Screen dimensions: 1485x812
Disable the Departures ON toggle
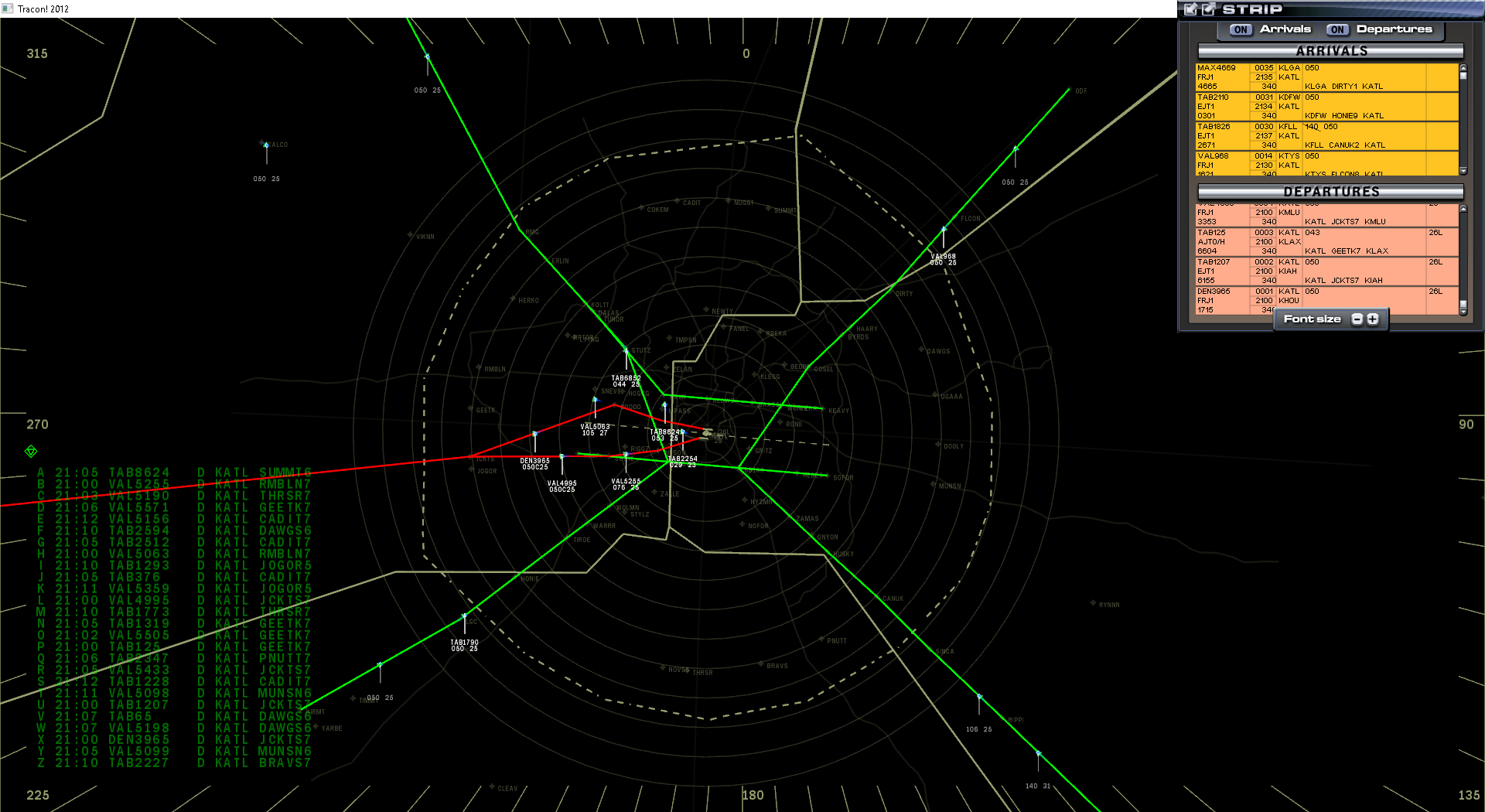(x=1337, y=29)
